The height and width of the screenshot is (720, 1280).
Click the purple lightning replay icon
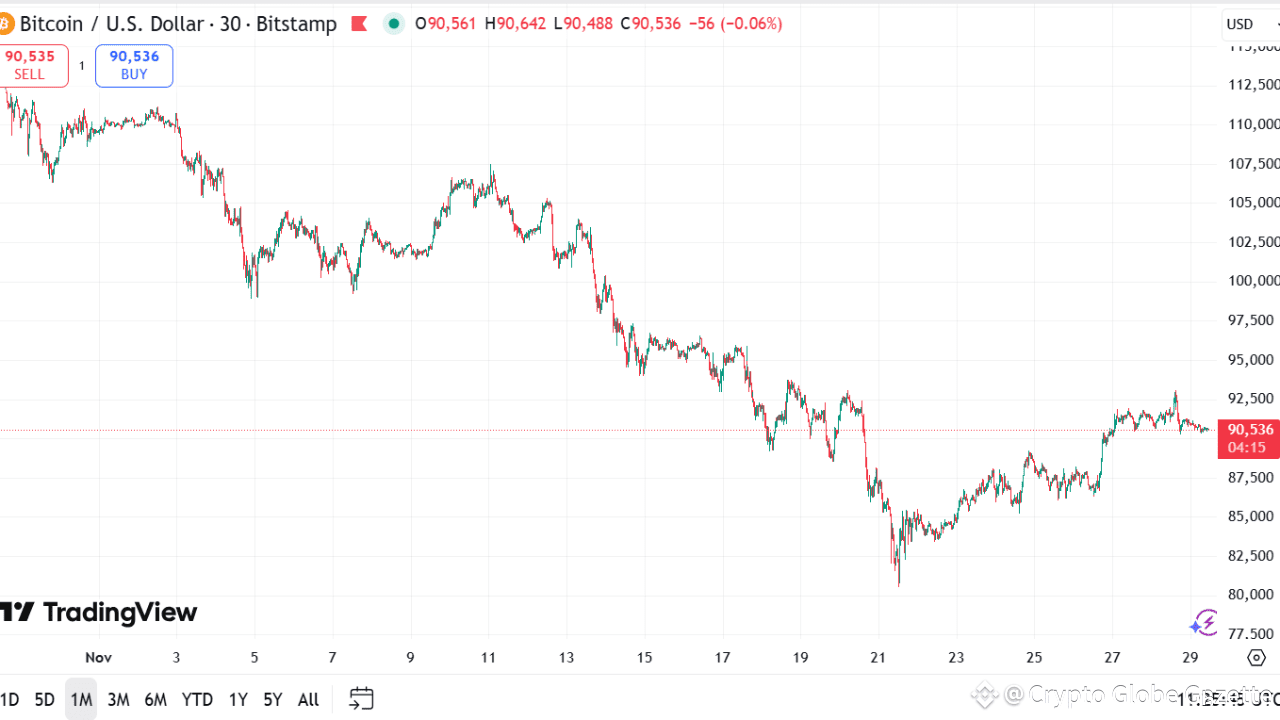1203,624
